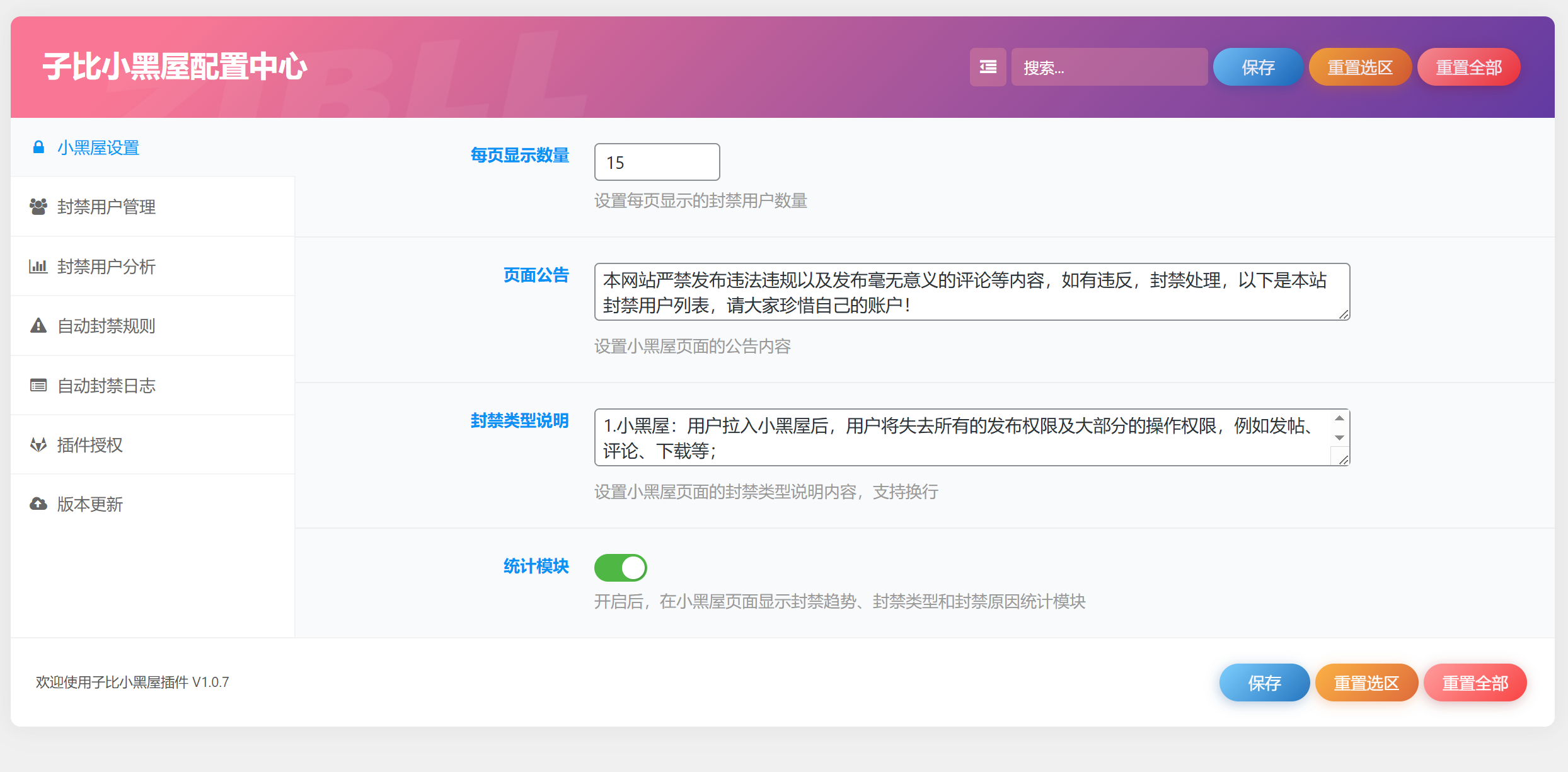Click inside the 封禁类型说明 textarea

point(972,437)
